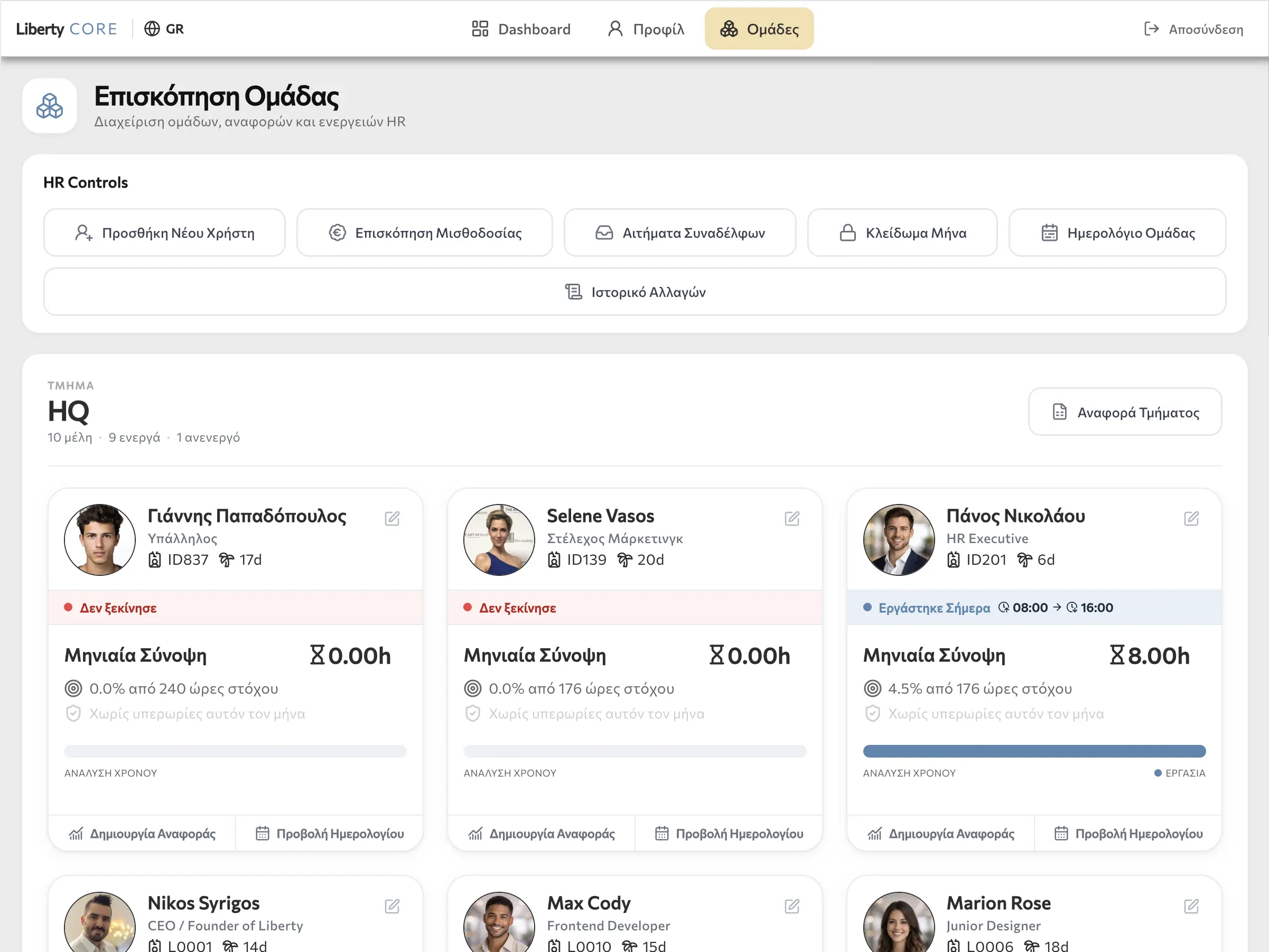This screenshot has width=1269, height=952.
Task: Open the Προφίλ tab
Action: (646, 29)
